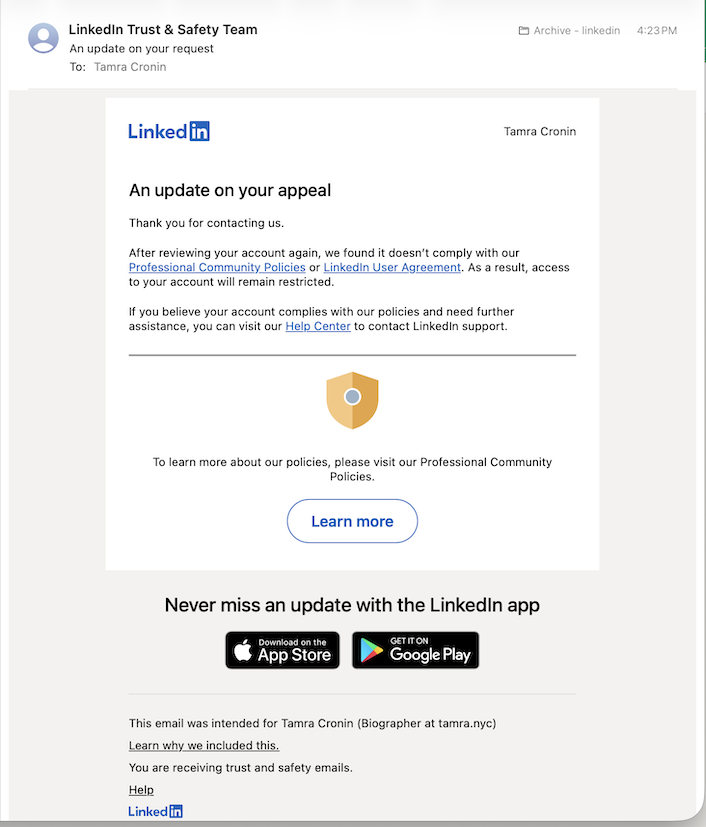Click the "An update on your appeal" heading
The image size is (706, 827).
click(230, 190)
